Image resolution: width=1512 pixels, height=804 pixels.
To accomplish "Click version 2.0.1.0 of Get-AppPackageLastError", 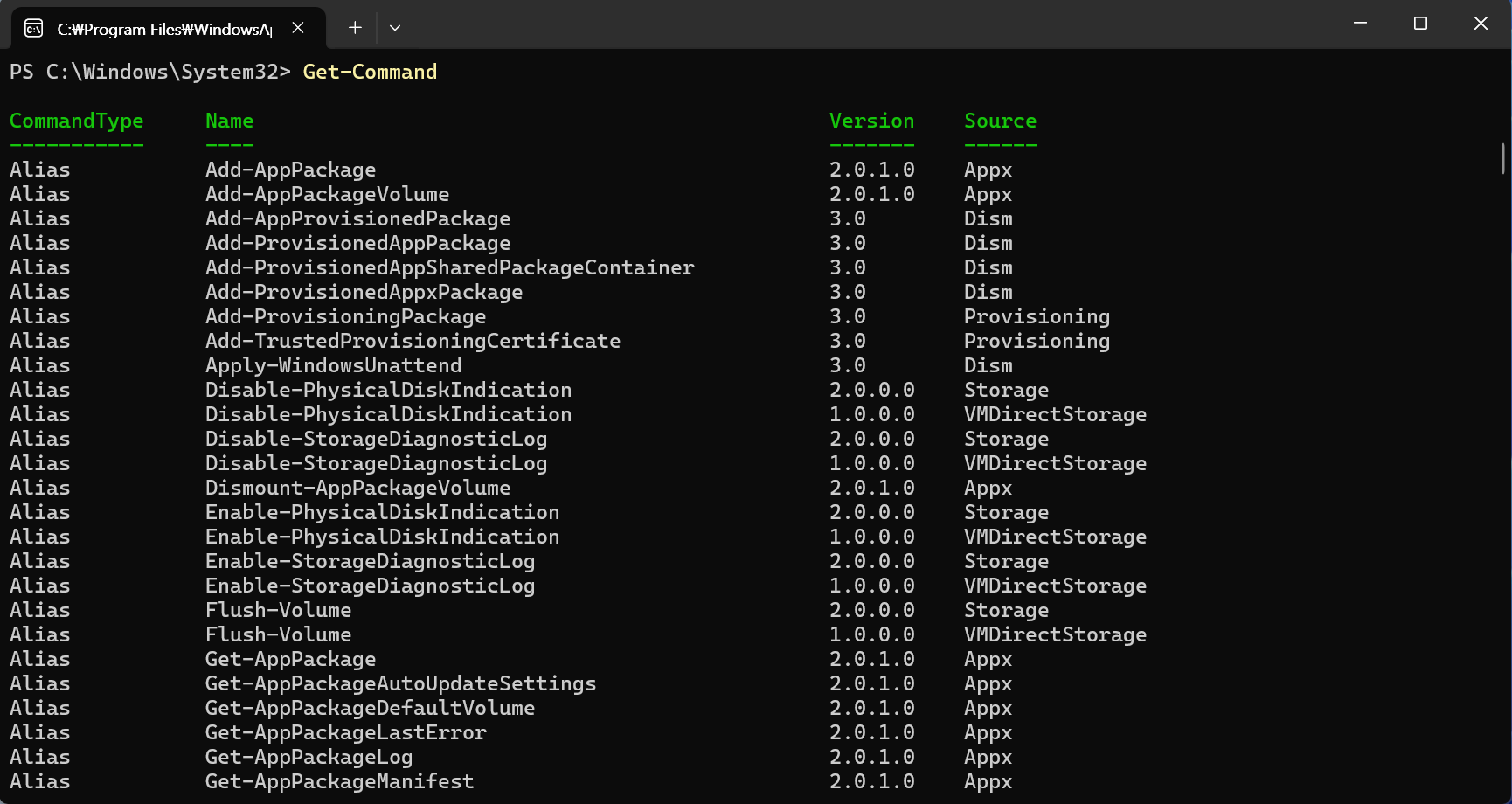I will tap(872, 732).
